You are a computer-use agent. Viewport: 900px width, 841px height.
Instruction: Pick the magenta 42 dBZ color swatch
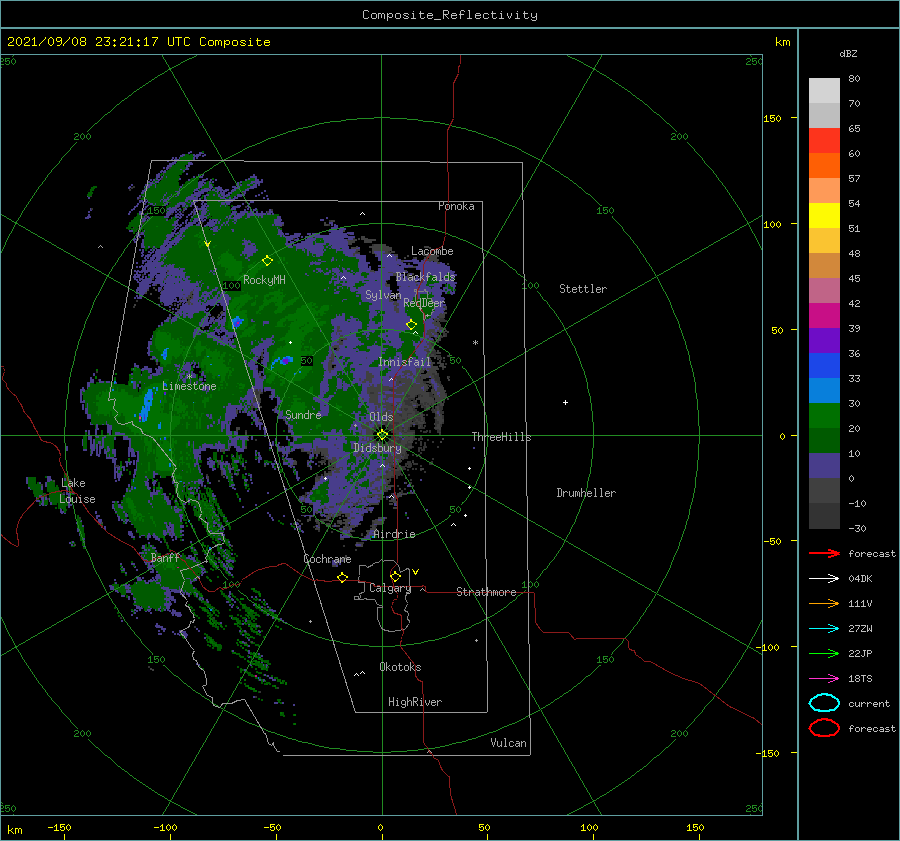[824, 315]
